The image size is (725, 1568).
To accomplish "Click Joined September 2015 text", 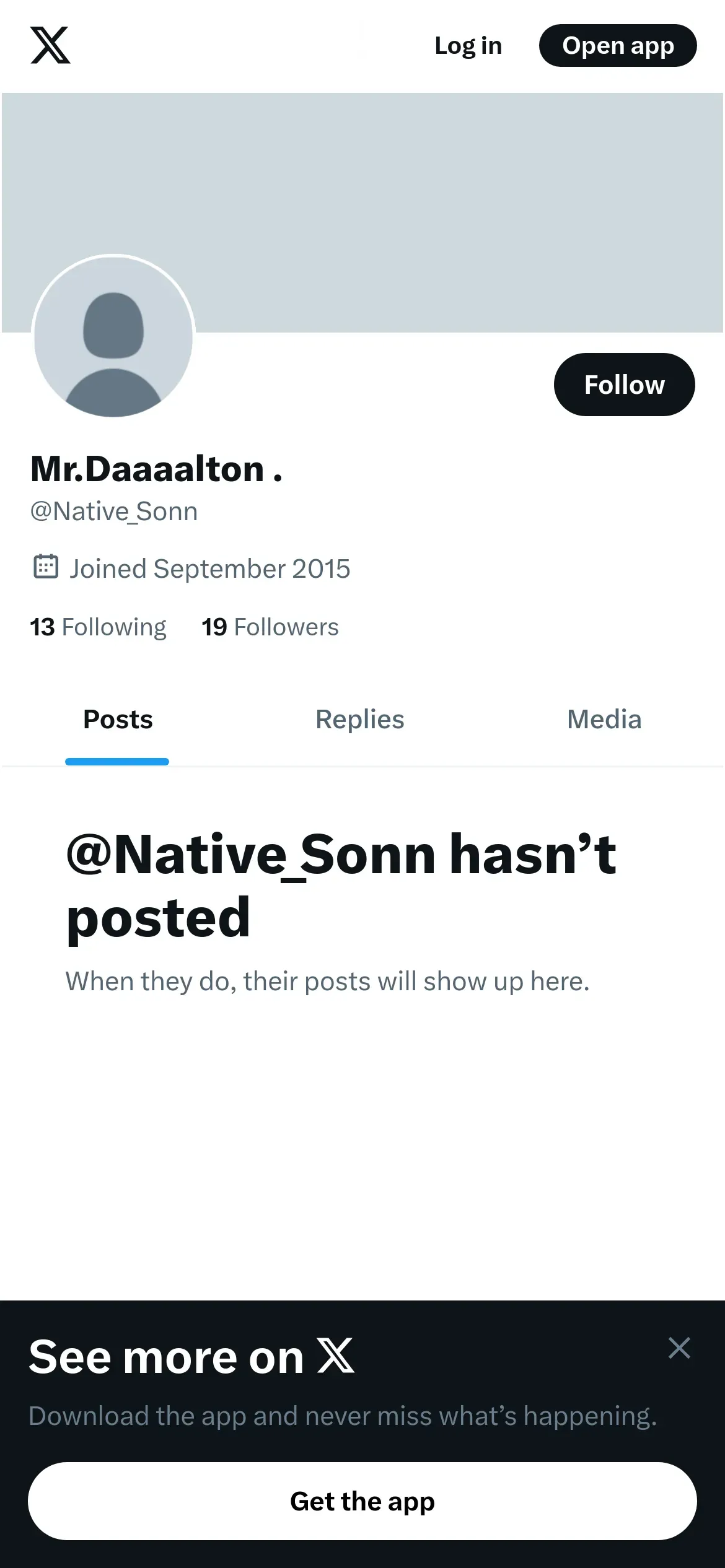I will click(x=209, y=568).
